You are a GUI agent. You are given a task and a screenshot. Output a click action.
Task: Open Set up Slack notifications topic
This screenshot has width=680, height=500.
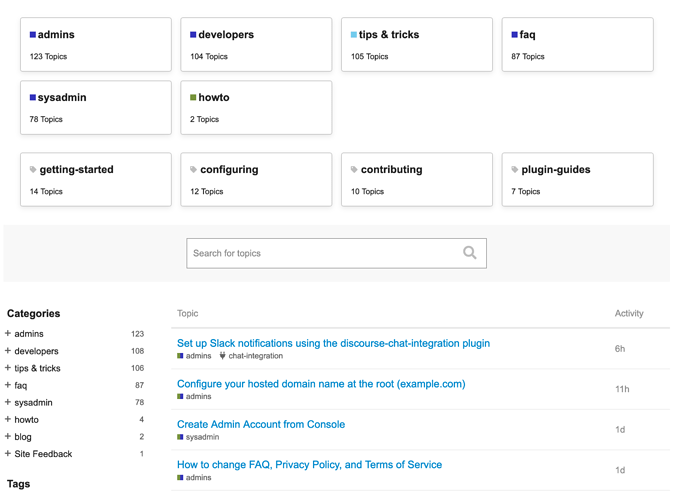(333, 343)
